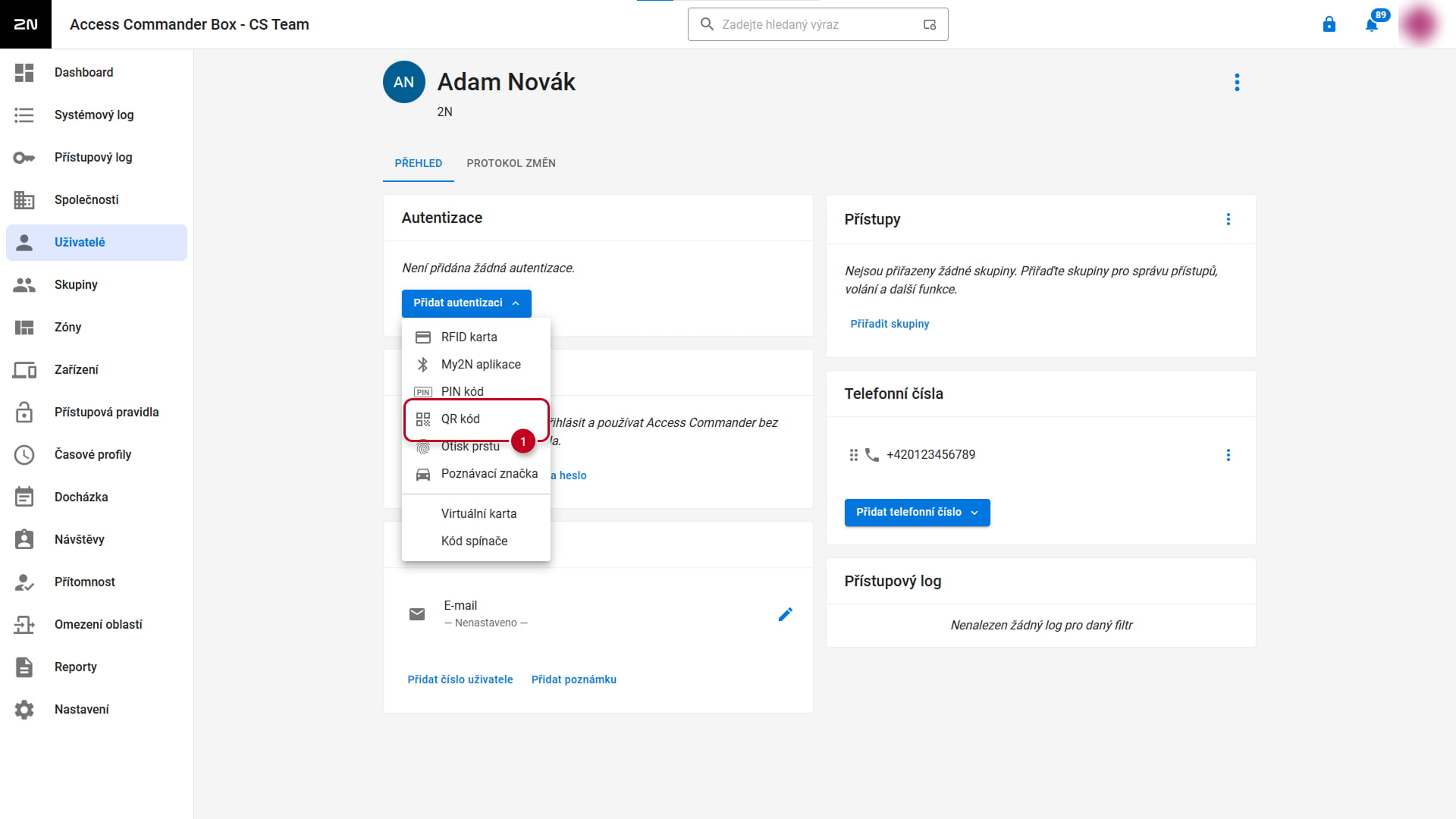The height and width of the screenshot is (819, 1456).
Task: Select RFID karta from menu
Action: pyautogui.click(x=476, y=337)
